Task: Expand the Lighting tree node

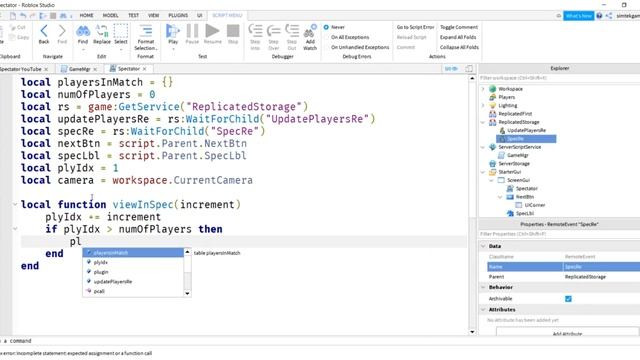Action: coord(483,105)
